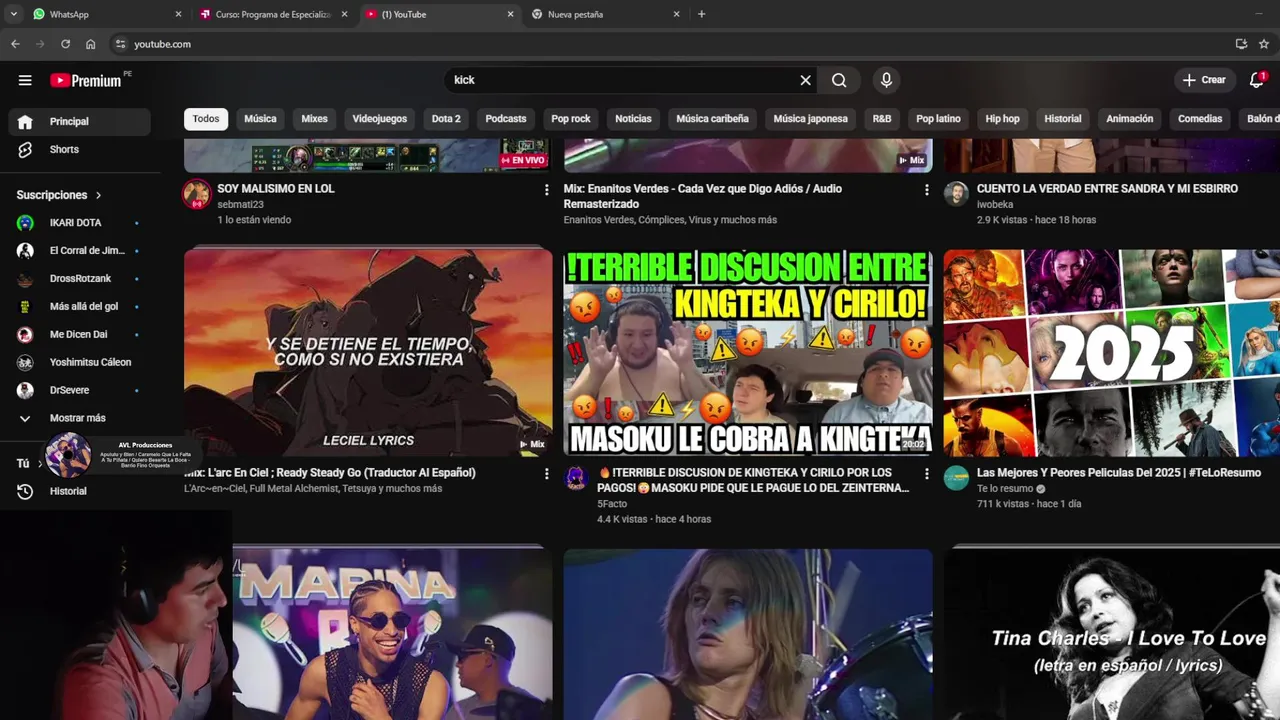
Task: Switch to Curso Programa de Especialización tab
Action: pos(273,14)
